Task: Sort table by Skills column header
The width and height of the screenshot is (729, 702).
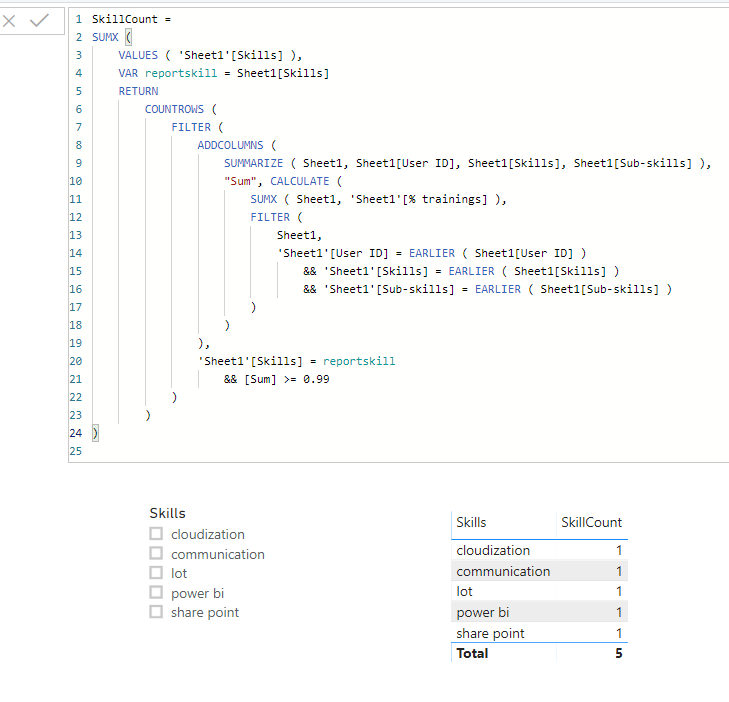Action: 471,523
